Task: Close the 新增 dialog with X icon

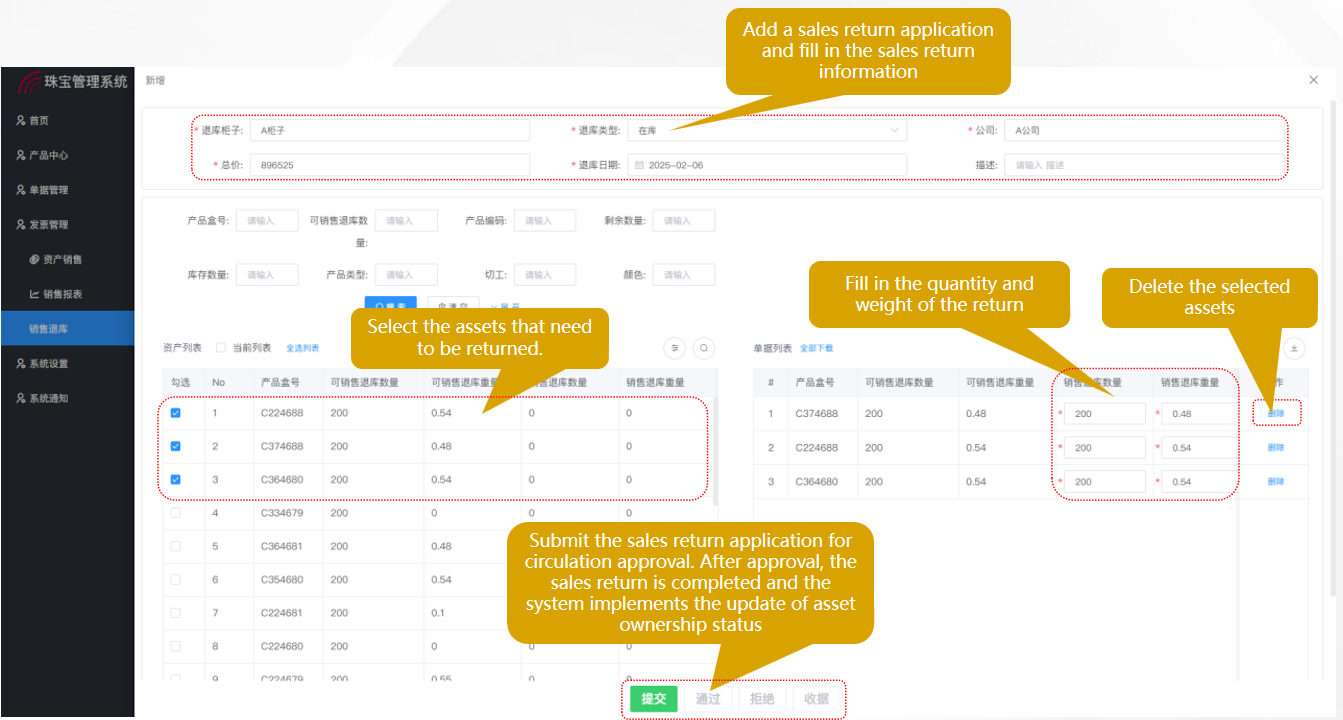Action: click(1313, 80)
